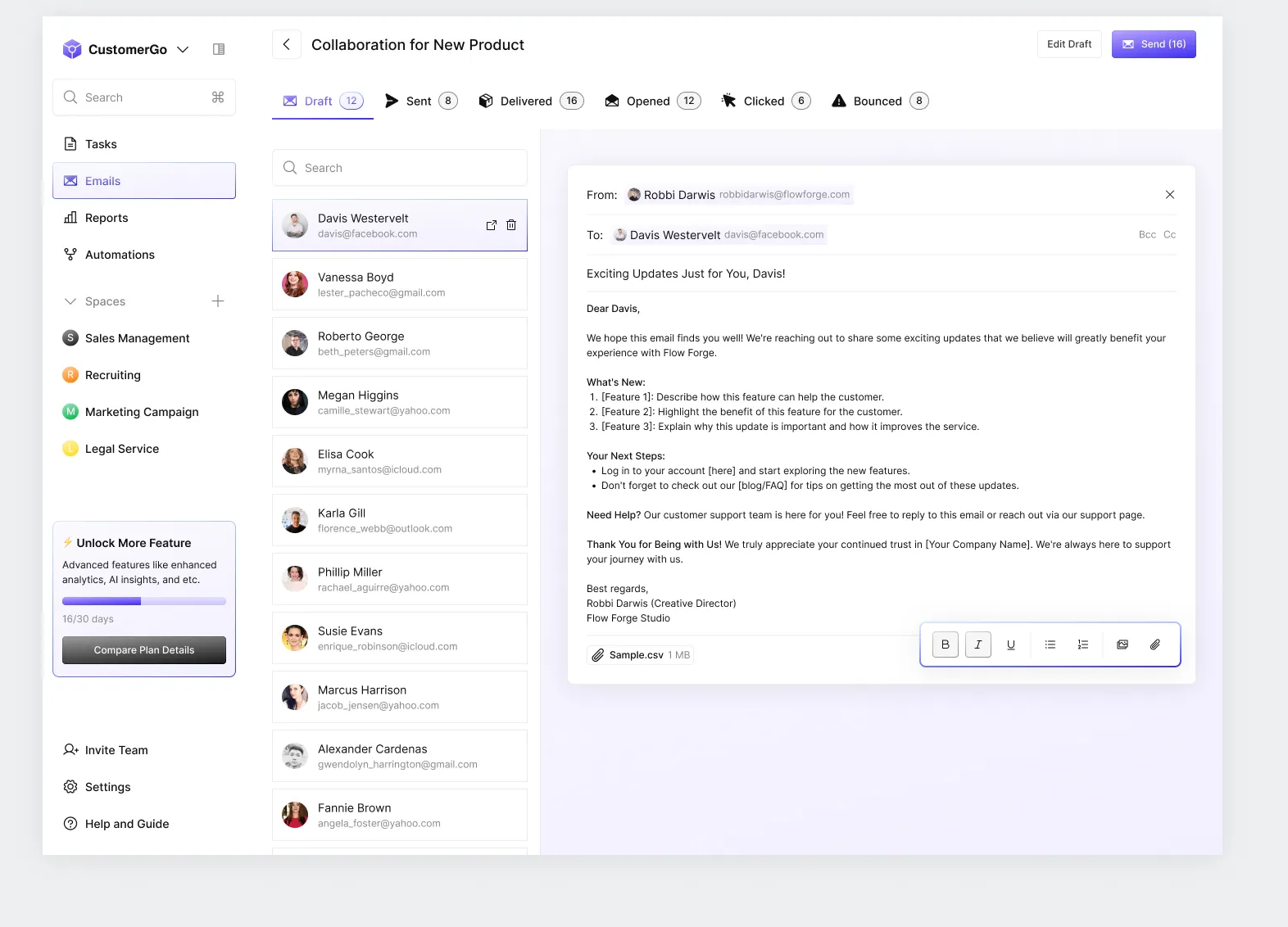Viewport: 1288px width, 927px height.
Task: Go back with the left chevron button
Action: click(x=286, y=44)
